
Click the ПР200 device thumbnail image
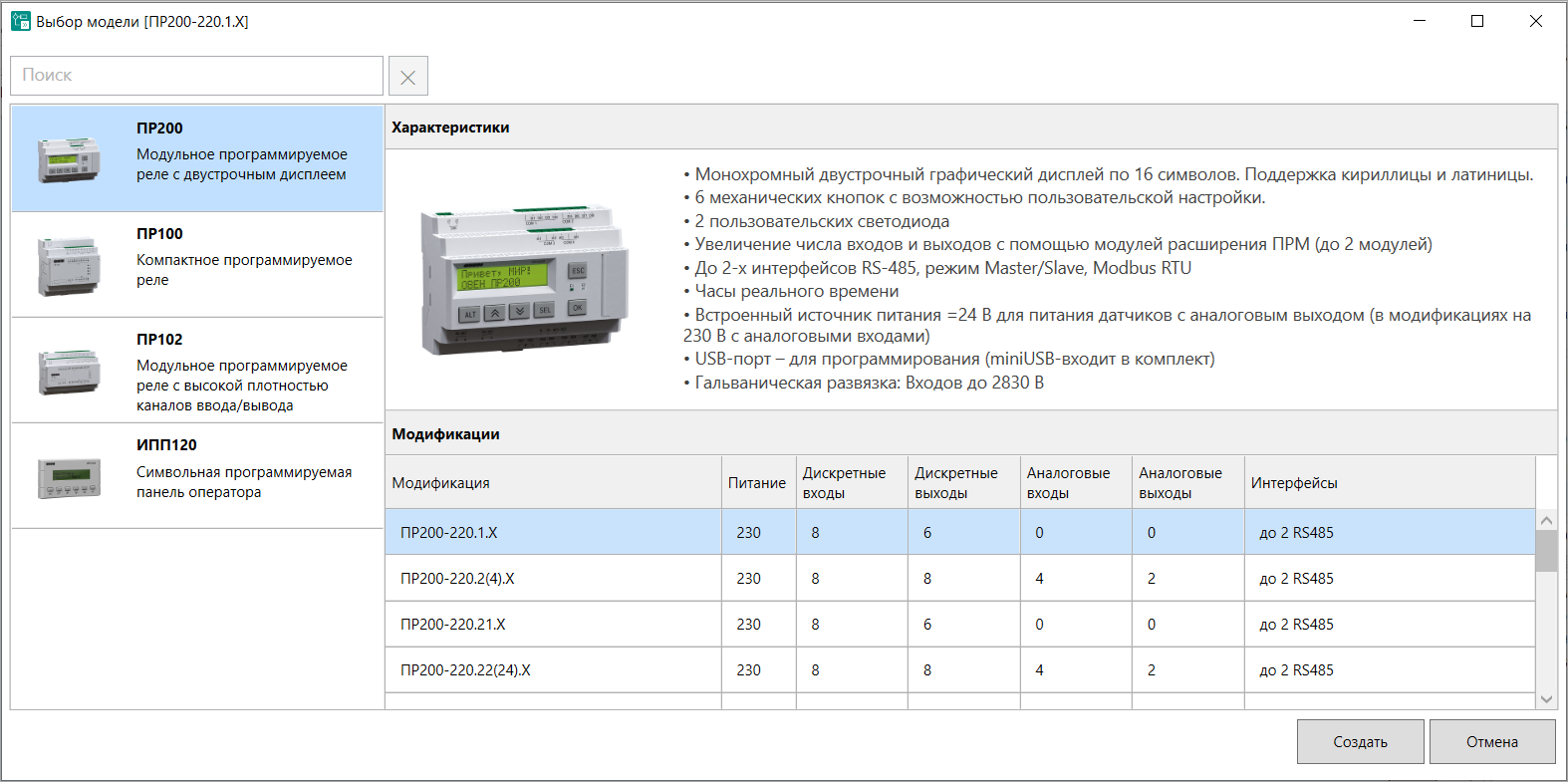pyautogui.click(x=69, y=159)
